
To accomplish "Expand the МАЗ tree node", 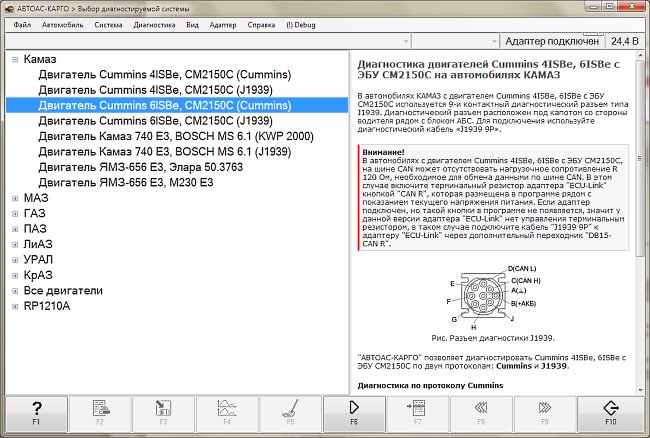I will tap(15, 198).
